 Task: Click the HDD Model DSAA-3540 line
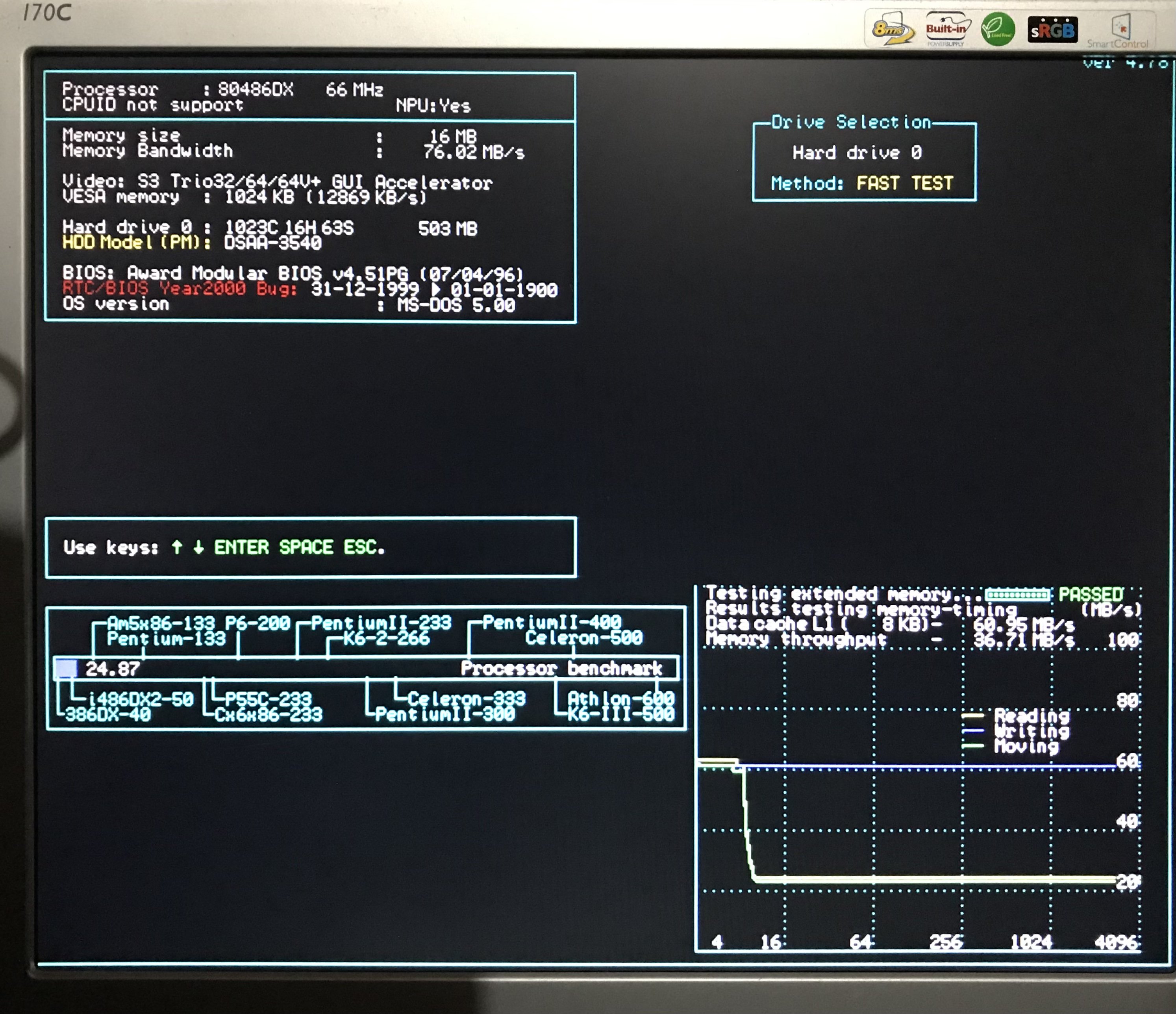192,243
